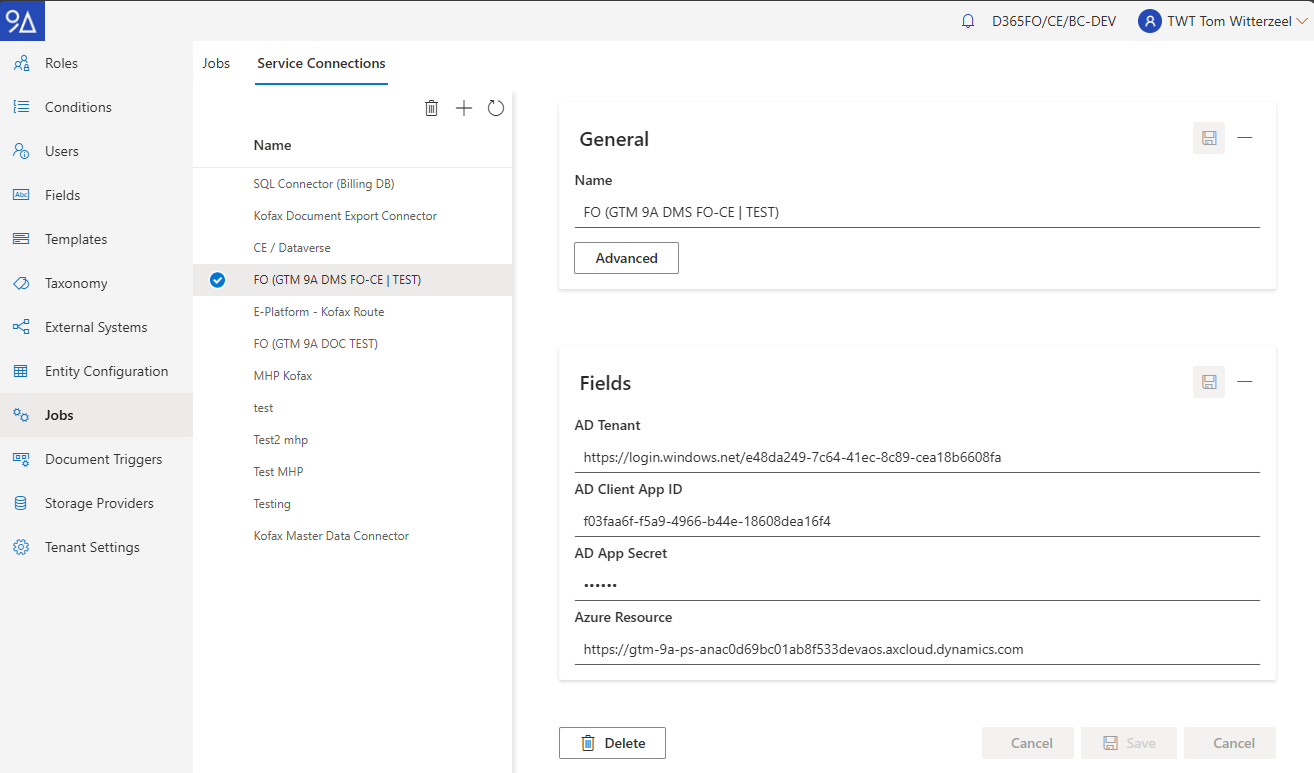Uncheck the selected FO-CE TEST row checkmark

(x=217, y=280)
